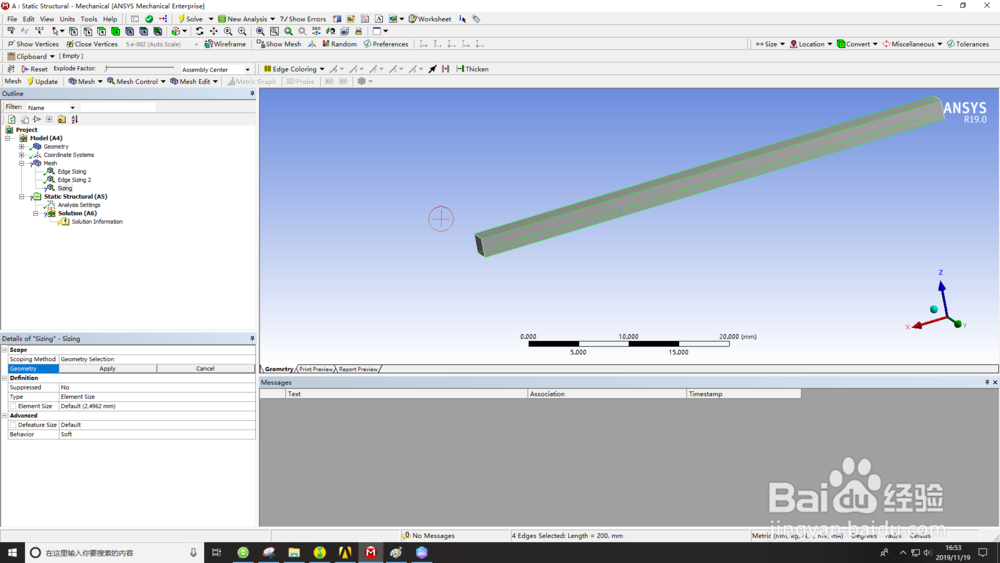Collapse the Model (A4) tree node
This screenshot has height=563, width=1000.
[x=8, y=138]
